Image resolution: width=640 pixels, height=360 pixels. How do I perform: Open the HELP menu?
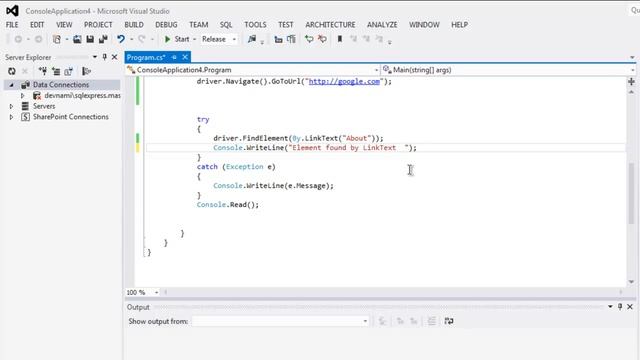[459, 25]
